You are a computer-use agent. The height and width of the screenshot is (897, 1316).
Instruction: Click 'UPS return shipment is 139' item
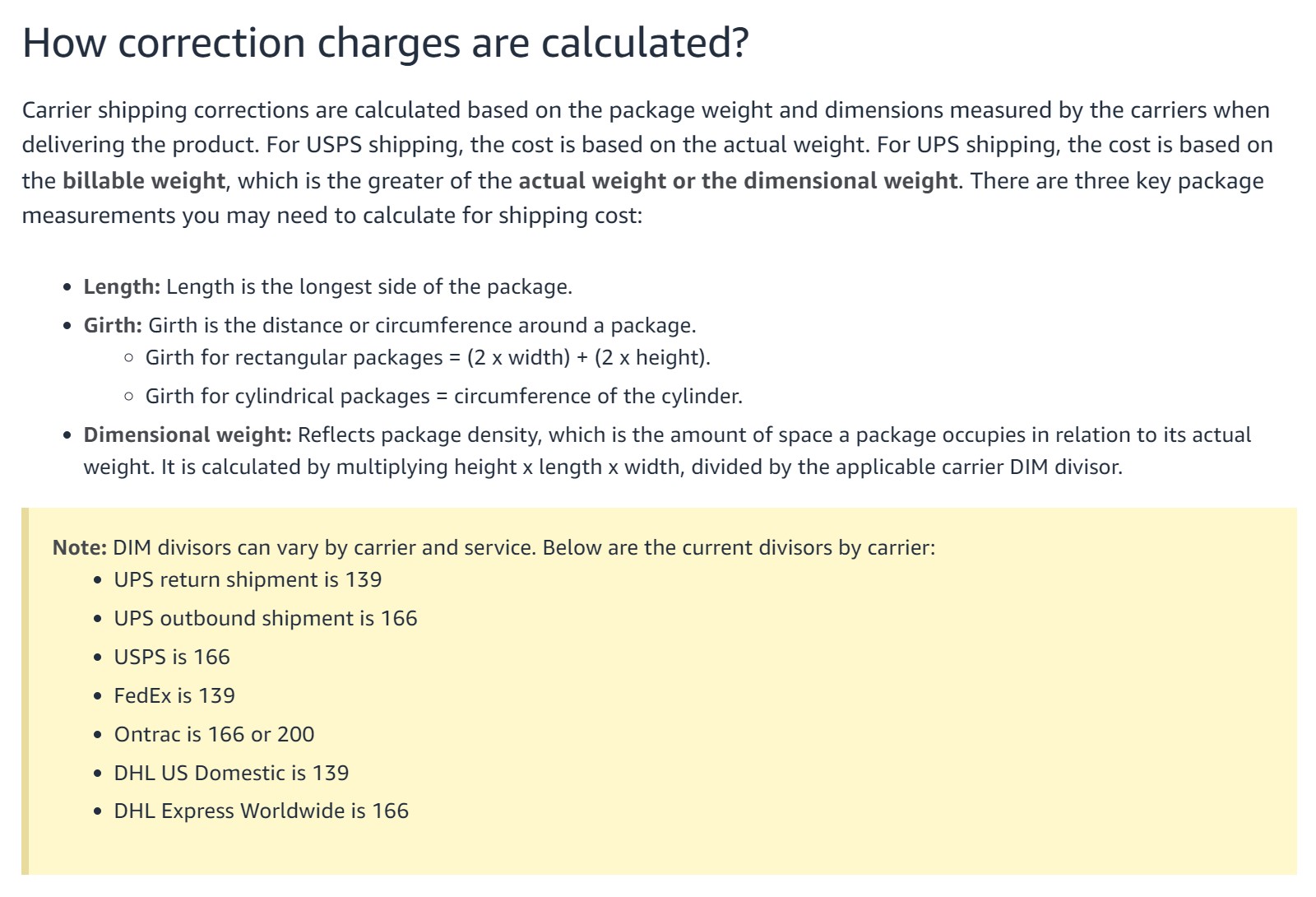248,580
